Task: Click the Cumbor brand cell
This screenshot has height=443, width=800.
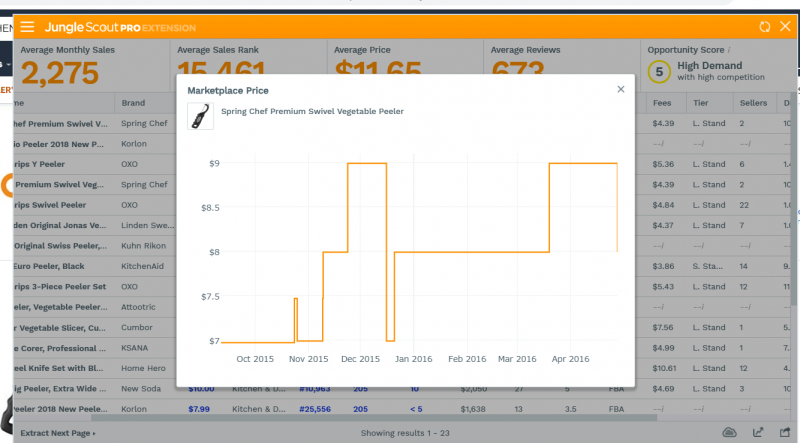Action: click(x=136, y=327)
